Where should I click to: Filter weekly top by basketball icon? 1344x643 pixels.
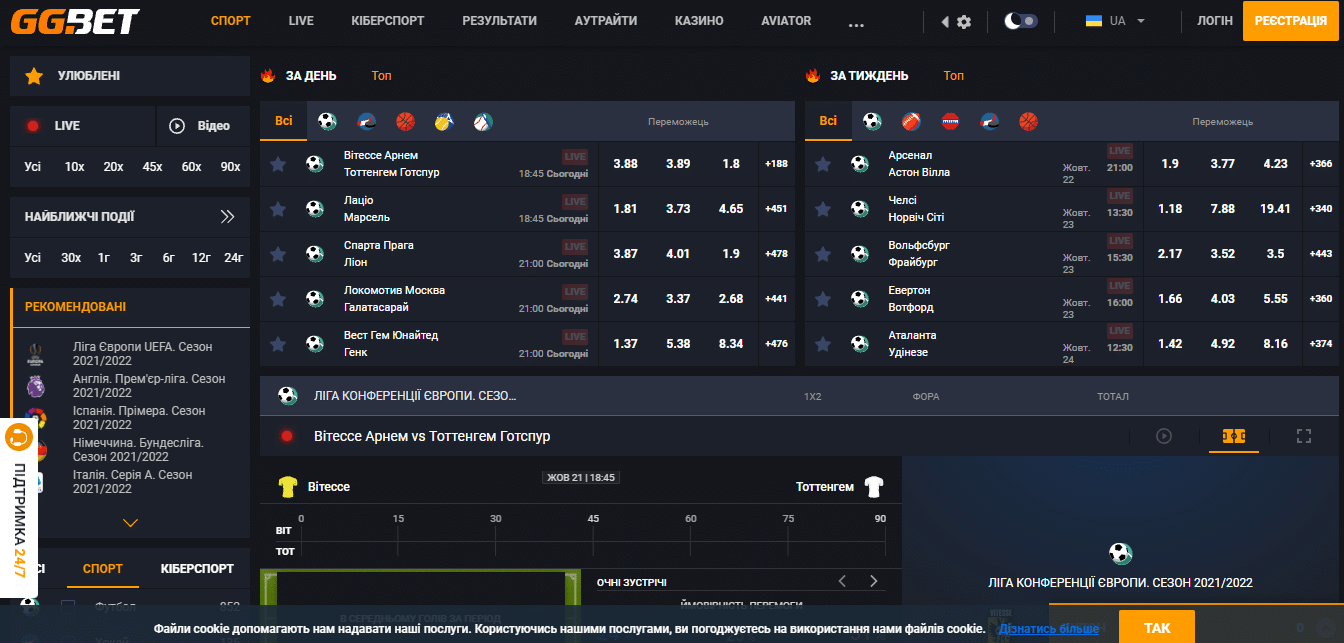point(1028,122)
